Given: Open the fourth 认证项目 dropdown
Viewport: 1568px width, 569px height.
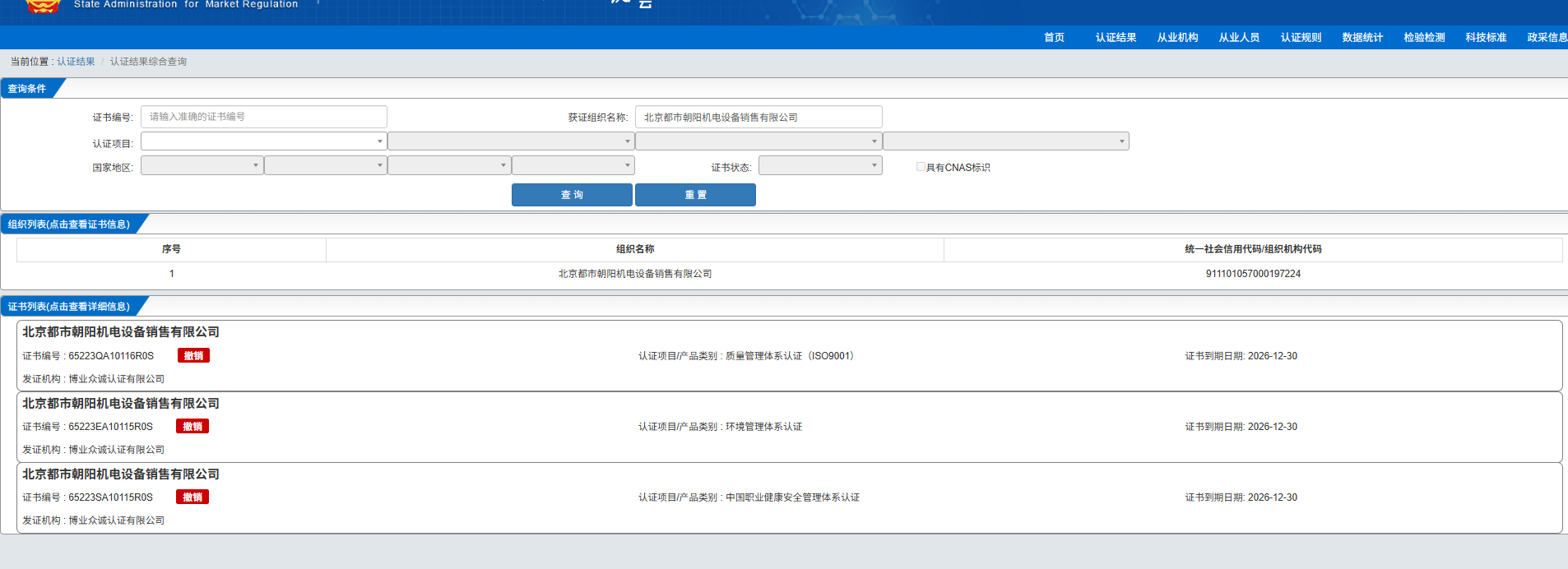Looking at the screenshot, I should [1006, 141].
